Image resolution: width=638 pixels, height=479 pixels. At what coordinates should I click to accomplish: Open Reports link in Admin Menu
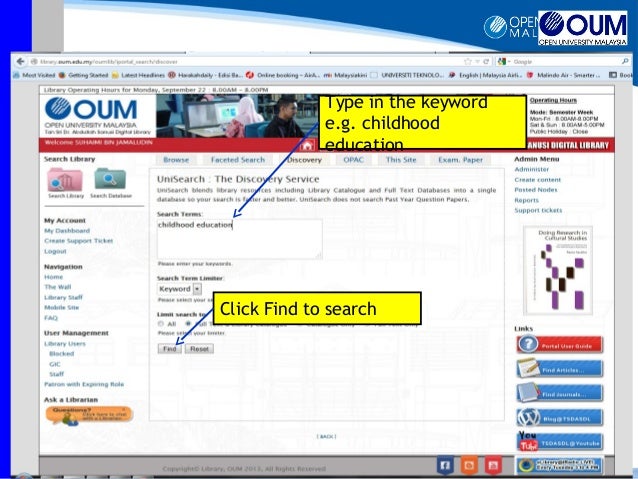click(527, 201)
